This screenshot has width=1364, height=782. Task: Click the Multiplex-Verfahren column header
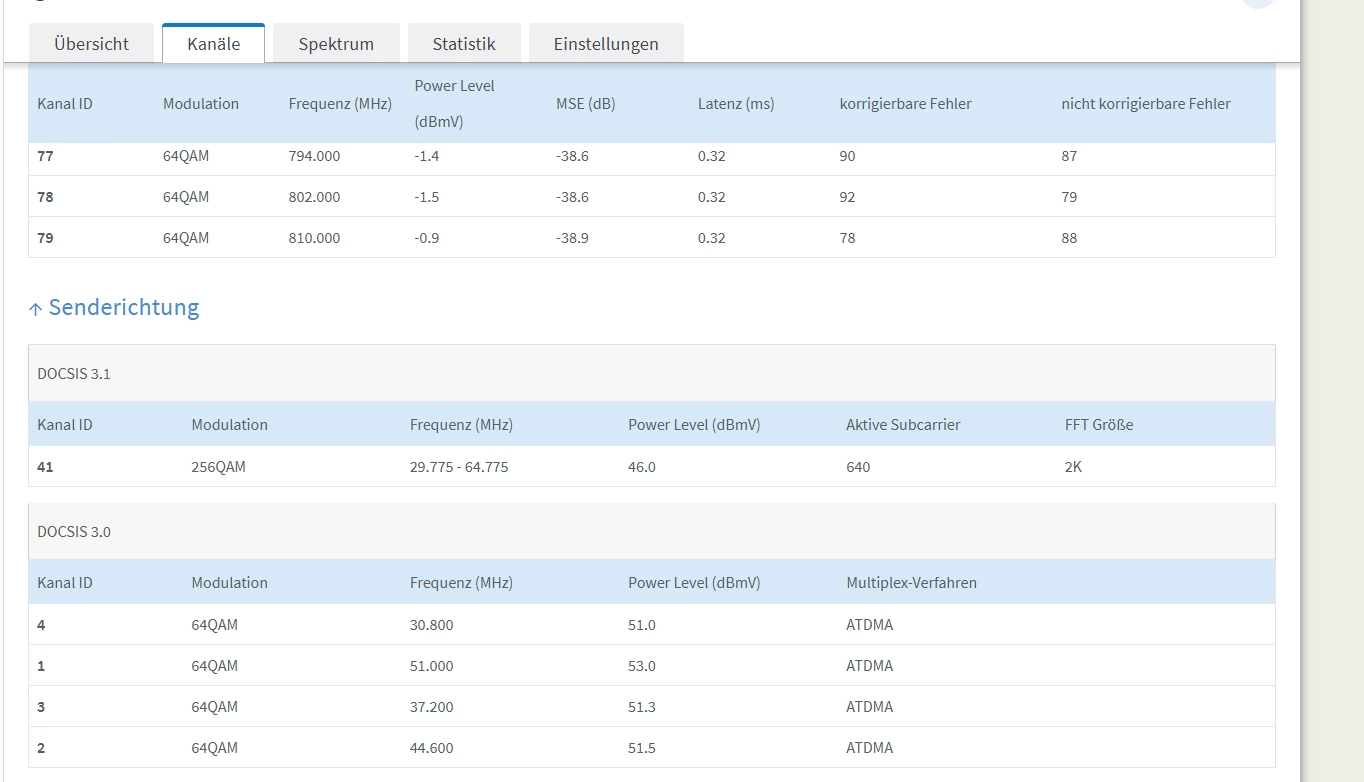(x=911, y=583)
